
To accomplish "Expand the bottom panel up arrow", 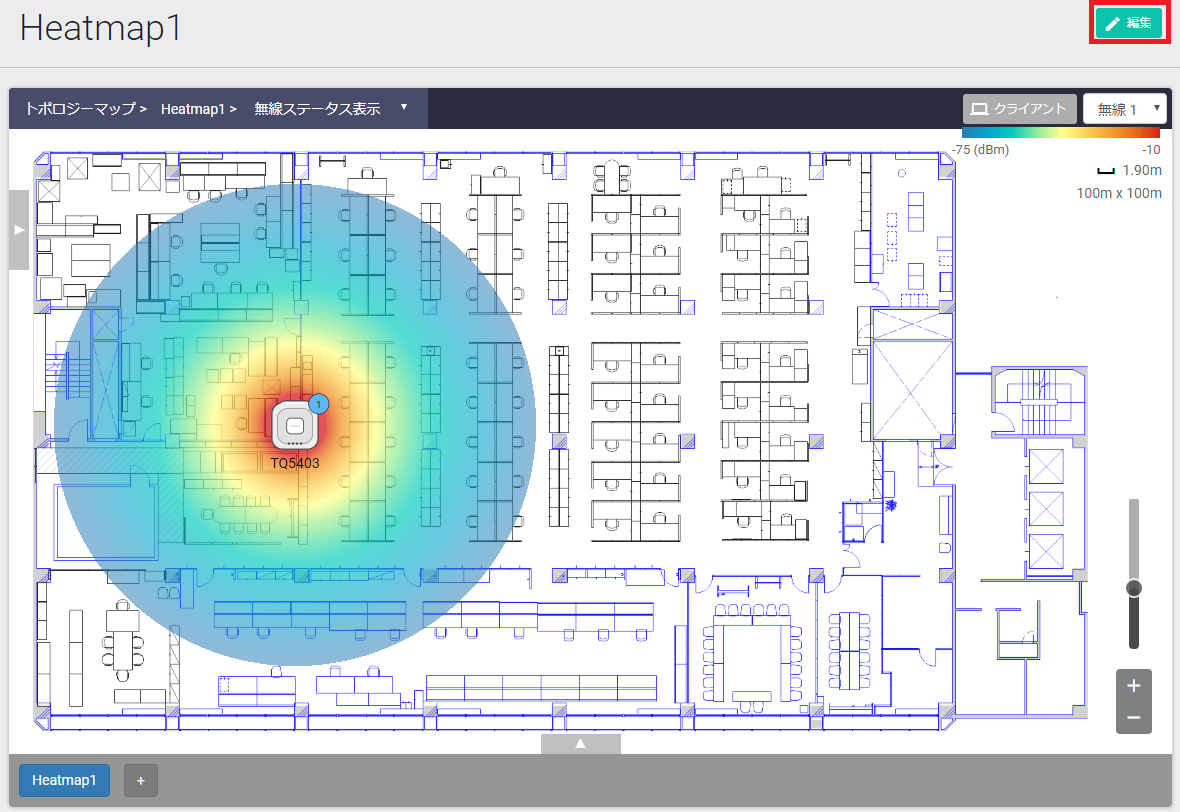I will [580, 744].
